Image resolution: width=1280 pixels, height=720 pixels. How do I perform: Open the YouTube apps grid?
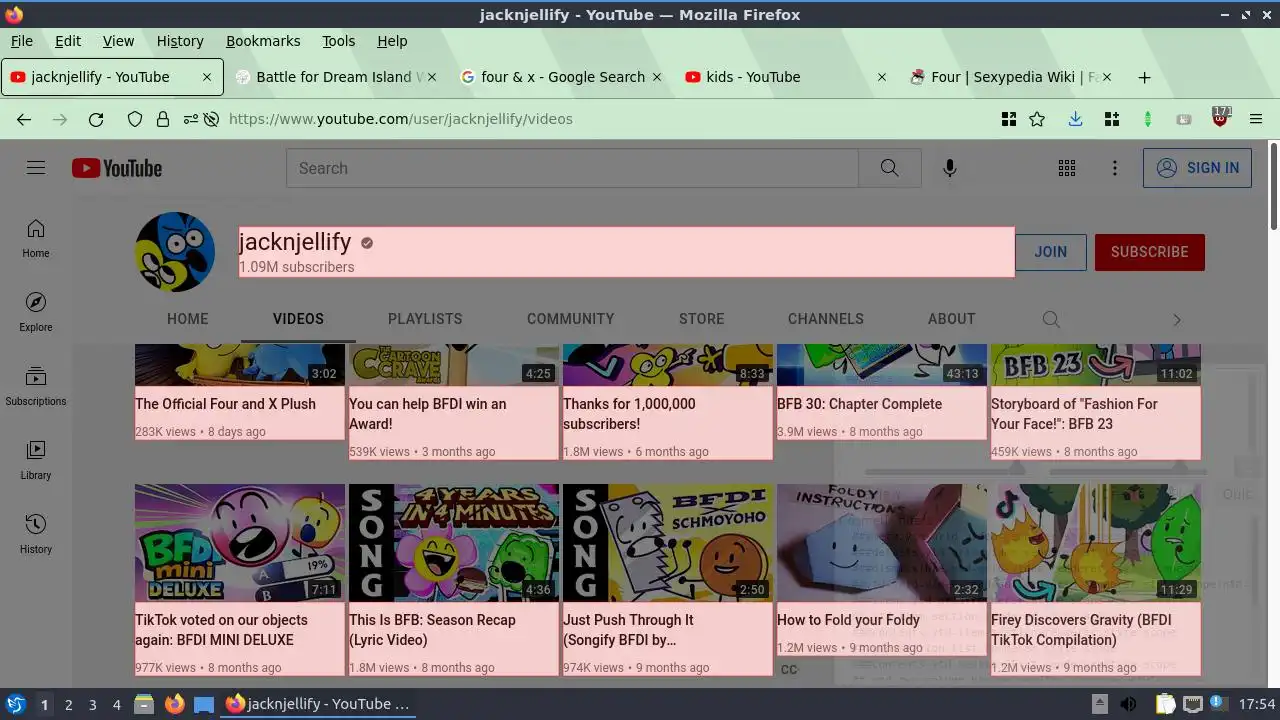pyautogui.click(x=1067, y=168)
